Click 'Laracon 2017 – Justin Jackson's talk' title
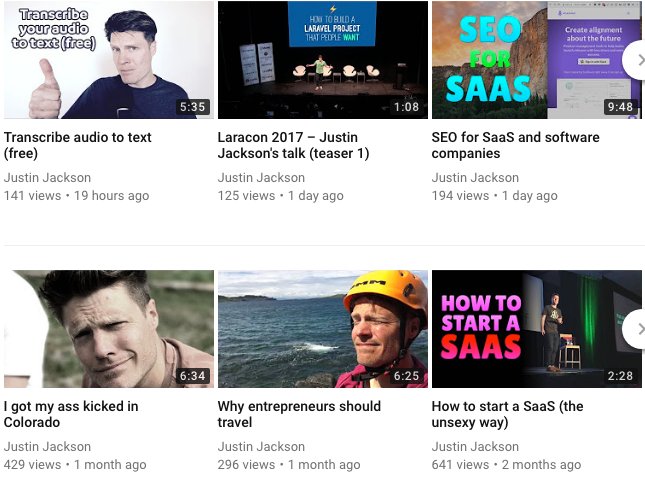 (293, 145)
